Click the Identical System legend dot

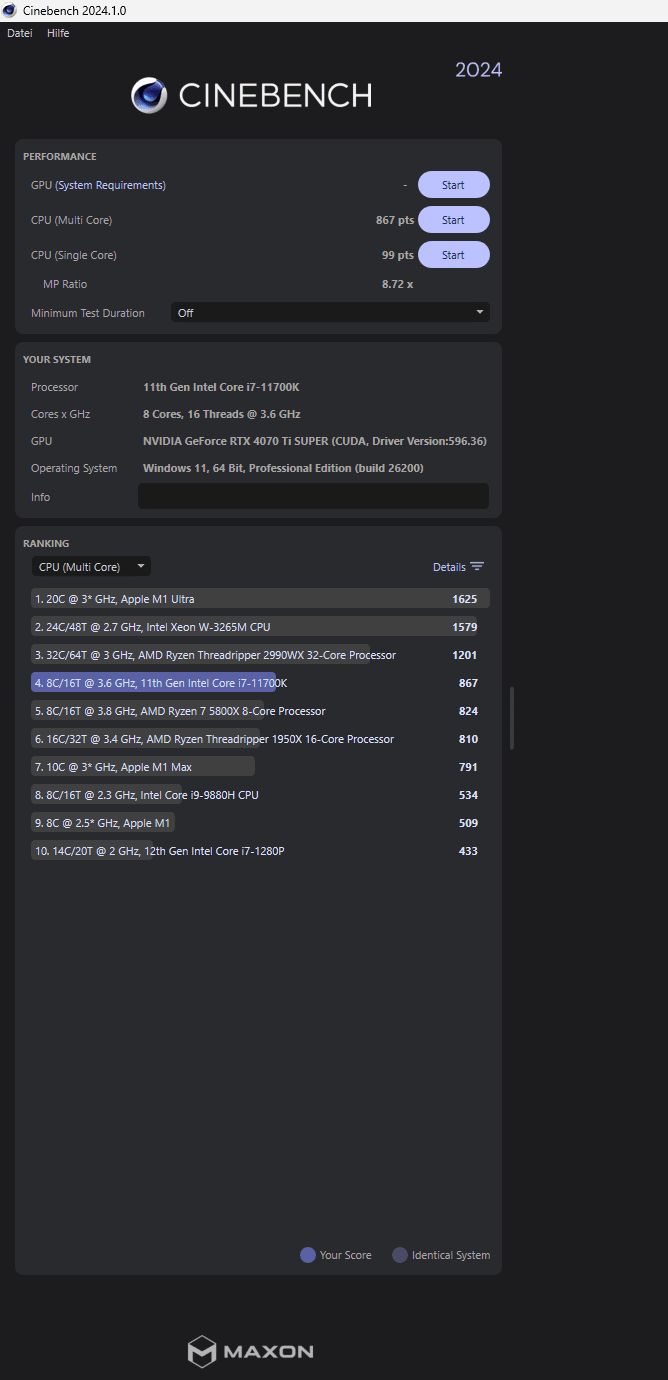[x=400, y=1255]
